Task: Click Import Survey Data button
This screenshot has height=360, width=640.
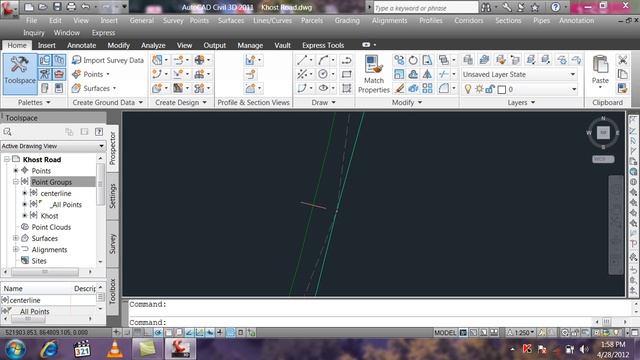Action: (108, 60)
